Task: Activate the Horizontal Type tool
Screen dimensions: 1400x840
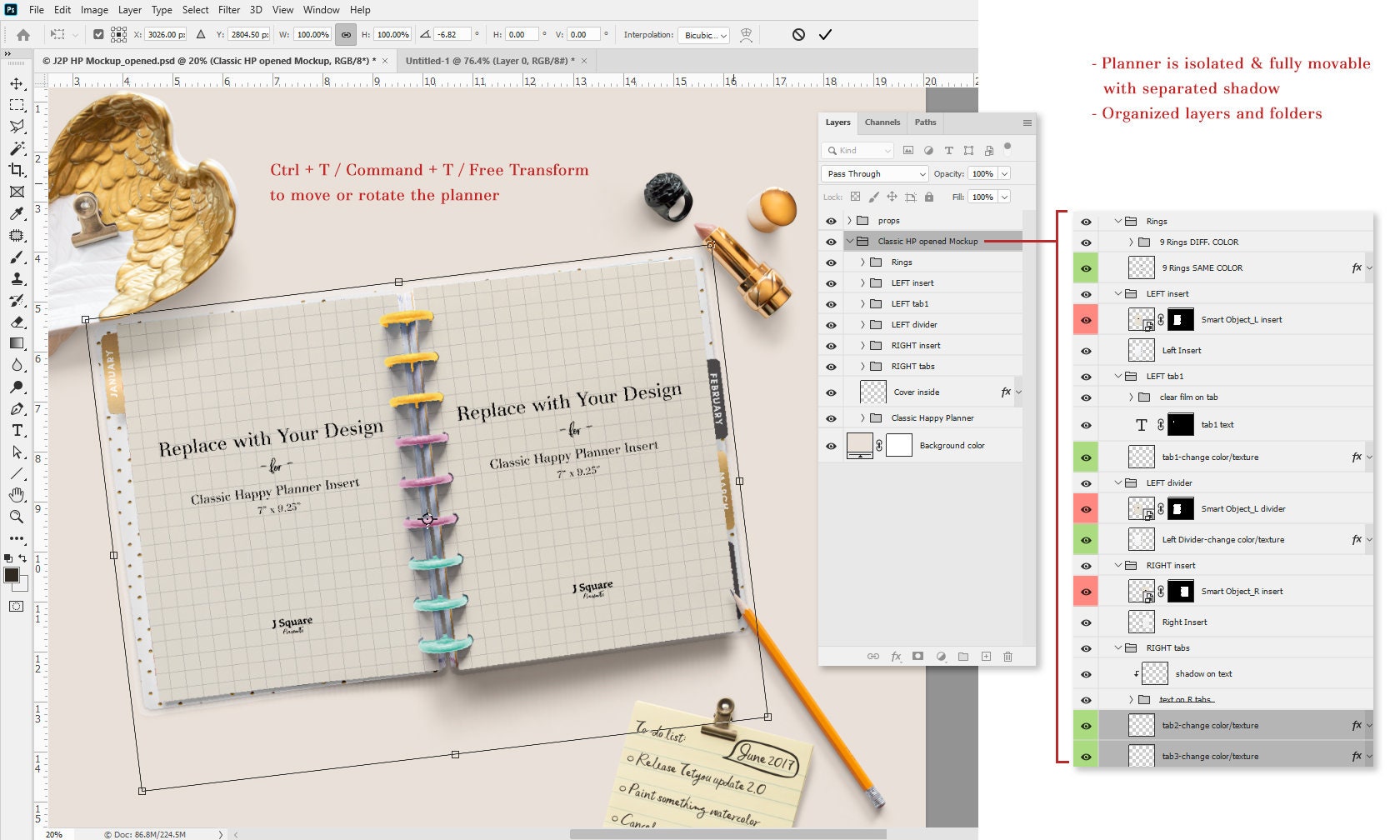Action: pyautogui.click(x=17, y=431)
